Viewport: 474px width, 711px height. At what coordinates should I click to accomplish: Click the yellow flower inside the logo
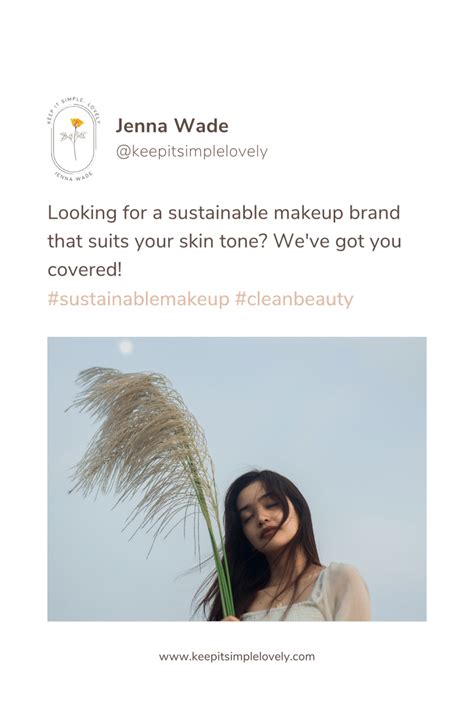point(77,123)
